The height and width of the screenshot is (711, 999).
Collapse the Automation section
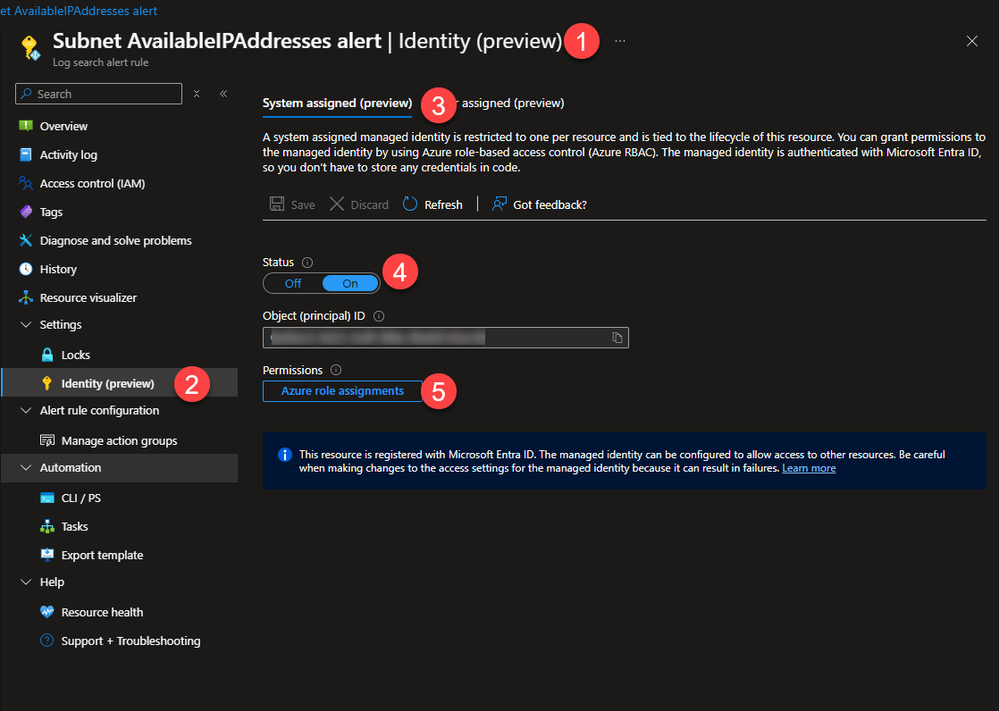click(x=26, y=468)
